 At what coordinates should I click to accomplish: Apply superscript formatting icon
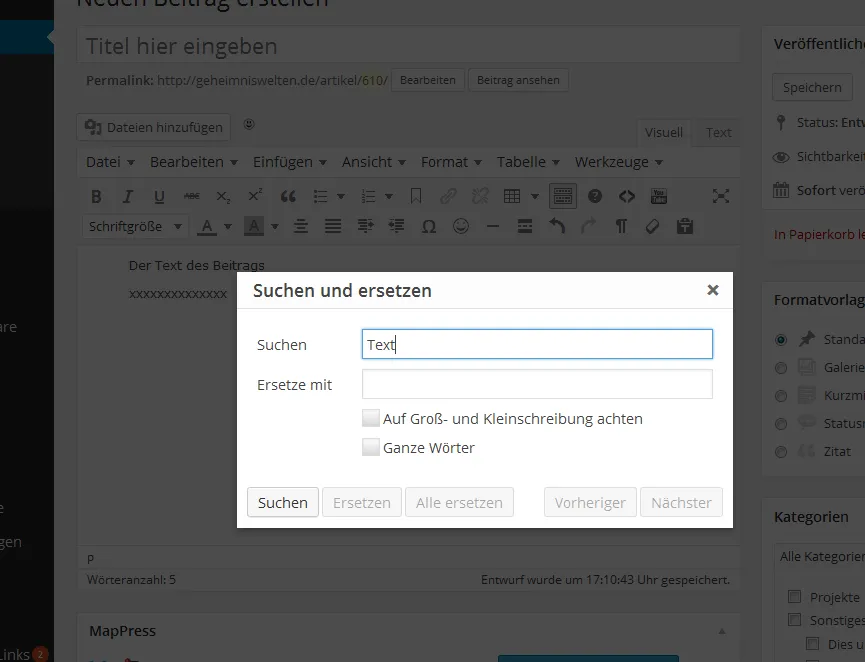tap(255, 195)
